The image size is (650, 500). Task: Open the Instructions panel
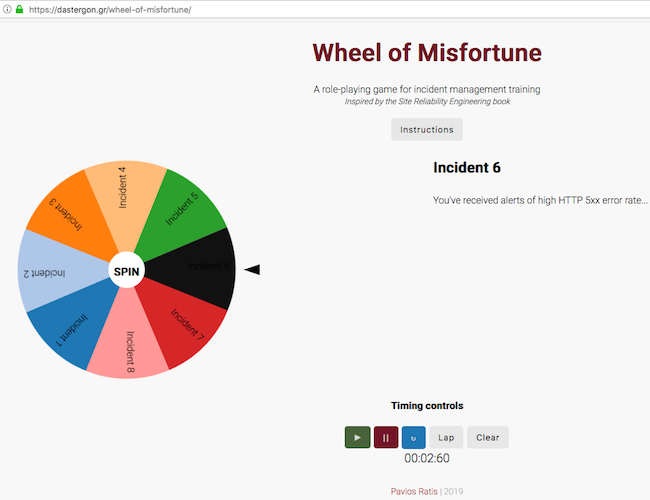click(x=427, y=129)
